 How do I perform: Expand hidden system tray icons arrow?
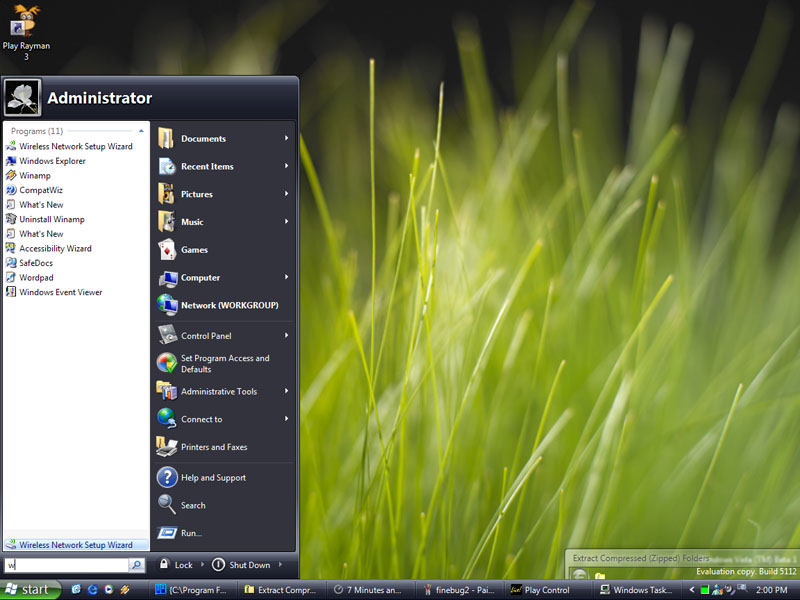[x=692, y=590]
